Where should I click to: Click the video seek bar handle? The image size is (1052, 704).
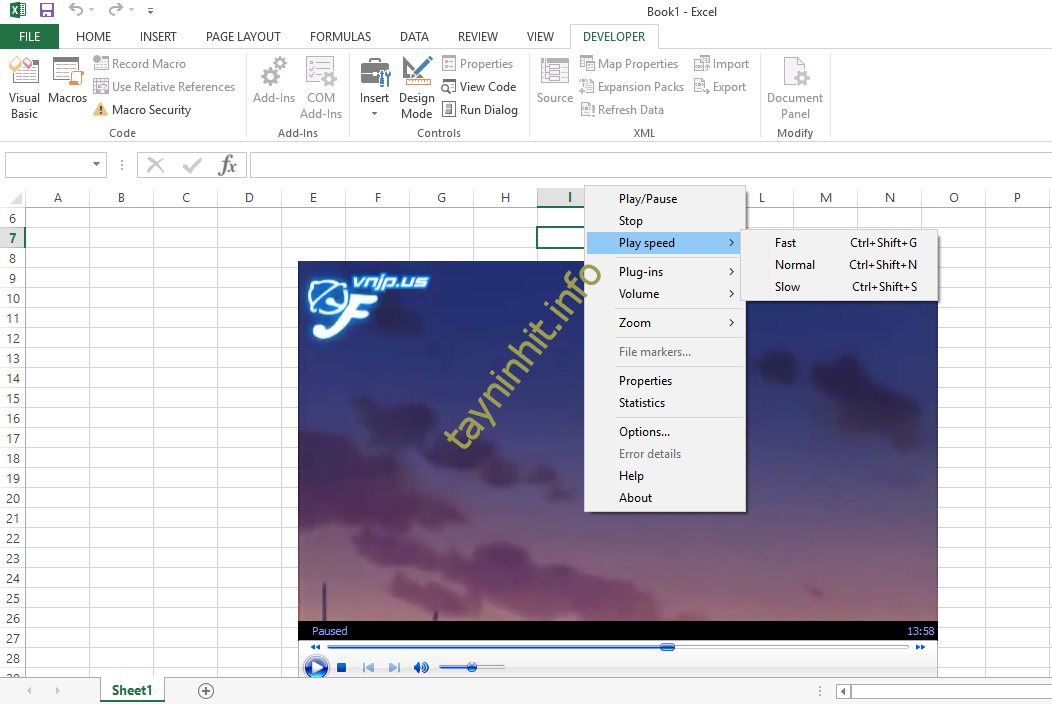coord(667,647)
